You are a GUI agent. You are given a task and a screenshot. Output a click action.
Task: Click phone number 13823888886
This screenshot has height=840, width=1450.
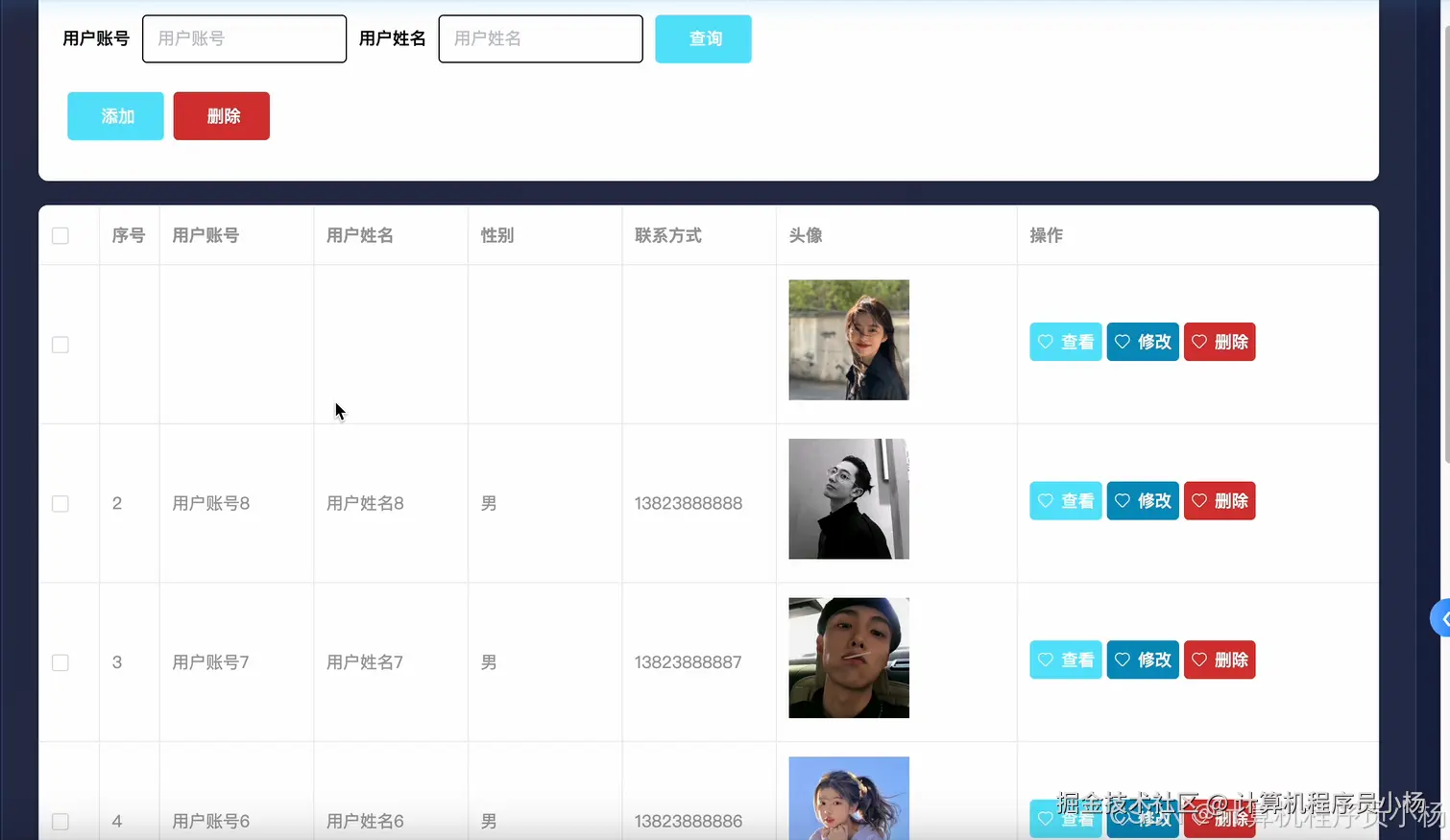click(x=689, y=821)
